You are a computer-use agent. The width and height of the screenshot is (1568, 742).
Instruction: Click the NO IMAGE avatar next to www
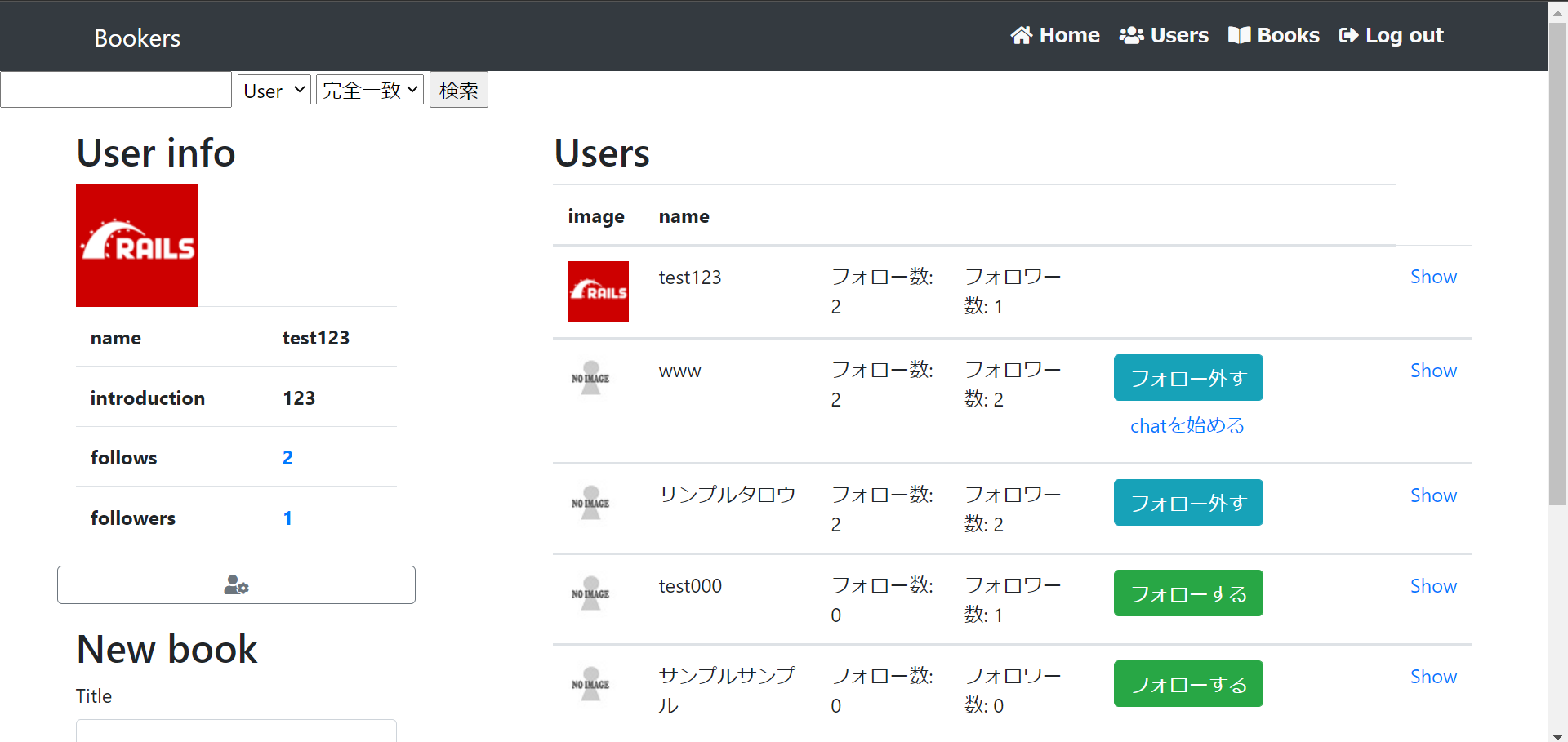click(590, 377)
